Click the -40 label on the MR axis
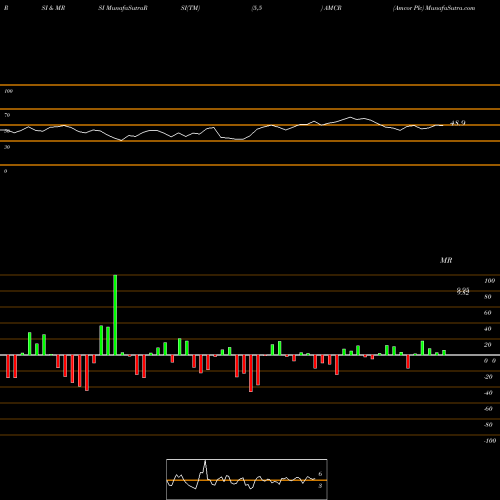The width and height of the screenshot is (500, 500). tap(488, 393)
